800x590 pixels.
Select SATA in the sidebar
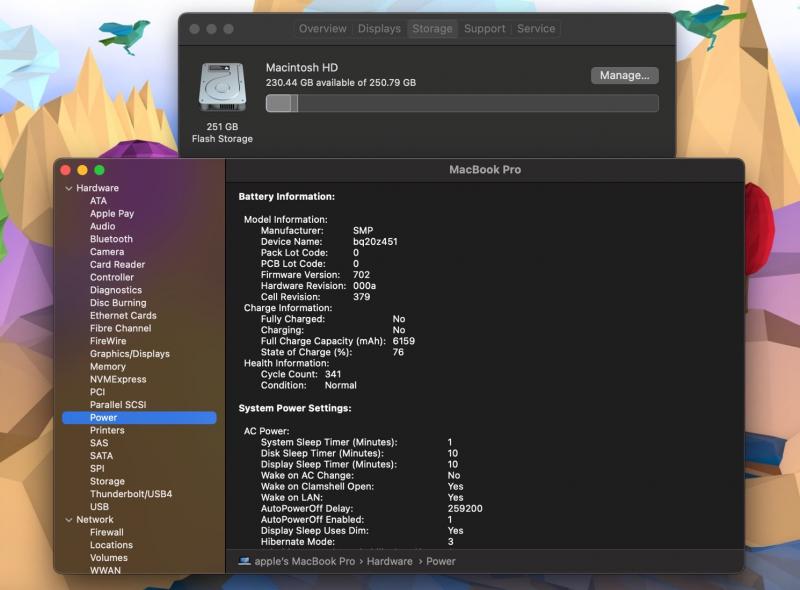point(102,456)
